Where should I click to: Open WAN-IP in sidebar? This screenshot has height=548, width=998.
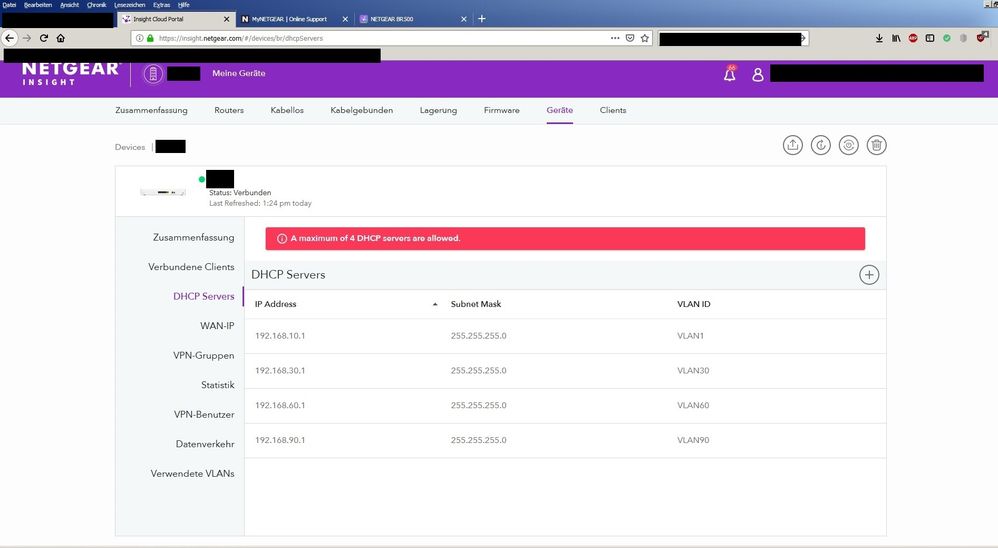[x=217, y=326]
